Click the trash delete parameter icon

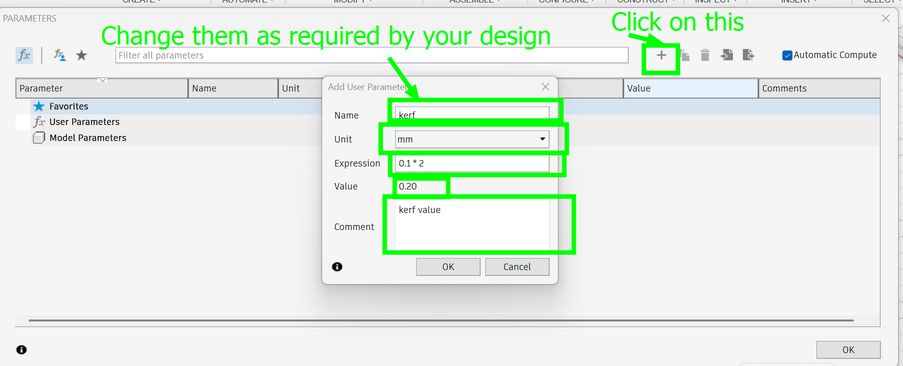pyautogui.click(x=705, y=55)
